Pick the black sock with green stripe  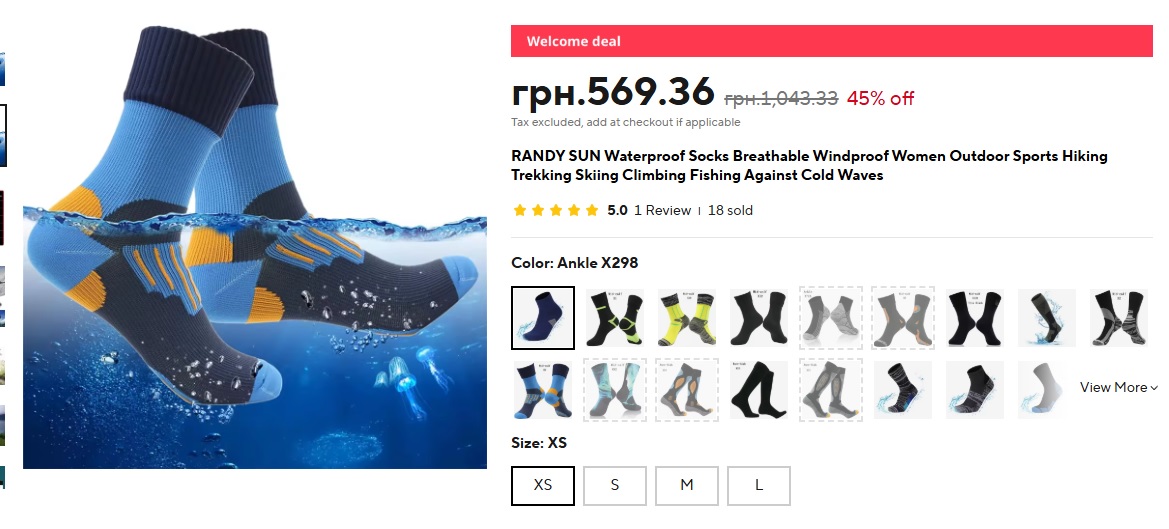click(614, 317)
